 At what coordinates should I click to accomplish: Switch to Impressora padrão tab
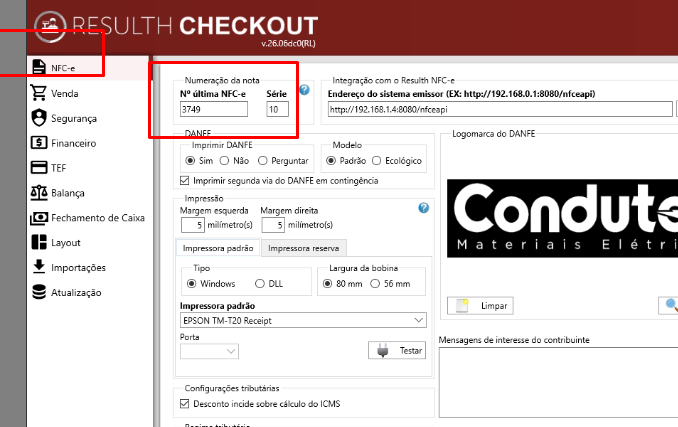click(x=218, y=248)
